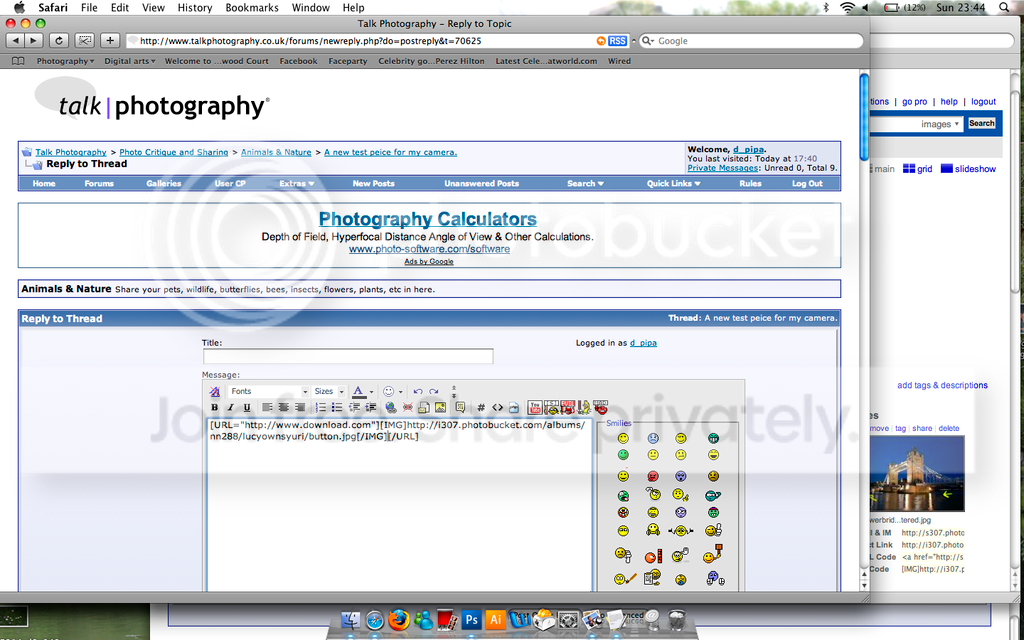Toggle bold formatting in message editor
This screenshot has height=640, width=1024.
(x=215, y=407)
